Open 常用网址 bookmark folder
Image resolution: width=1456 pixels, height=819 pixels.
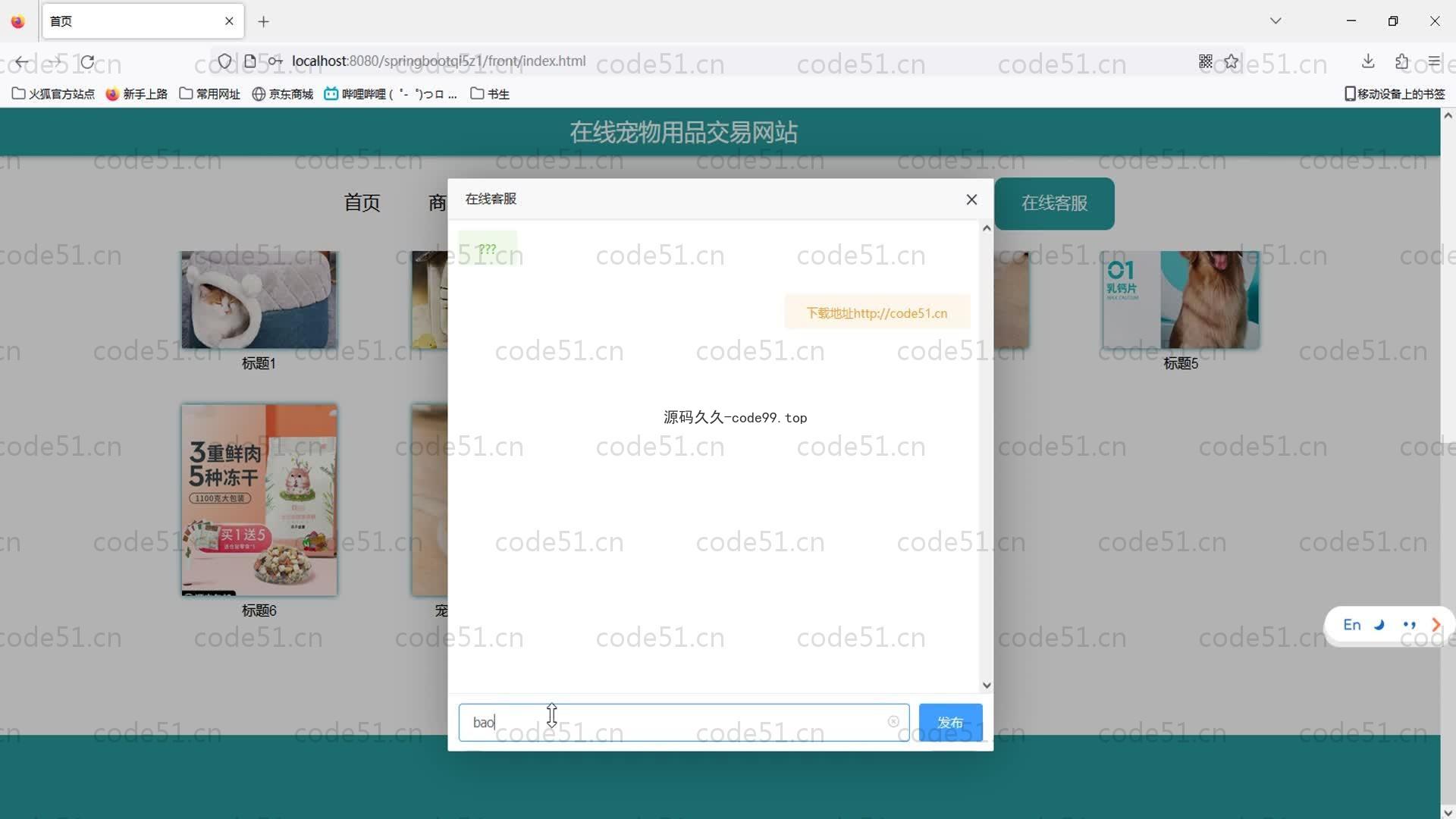[x=209, y=93]
